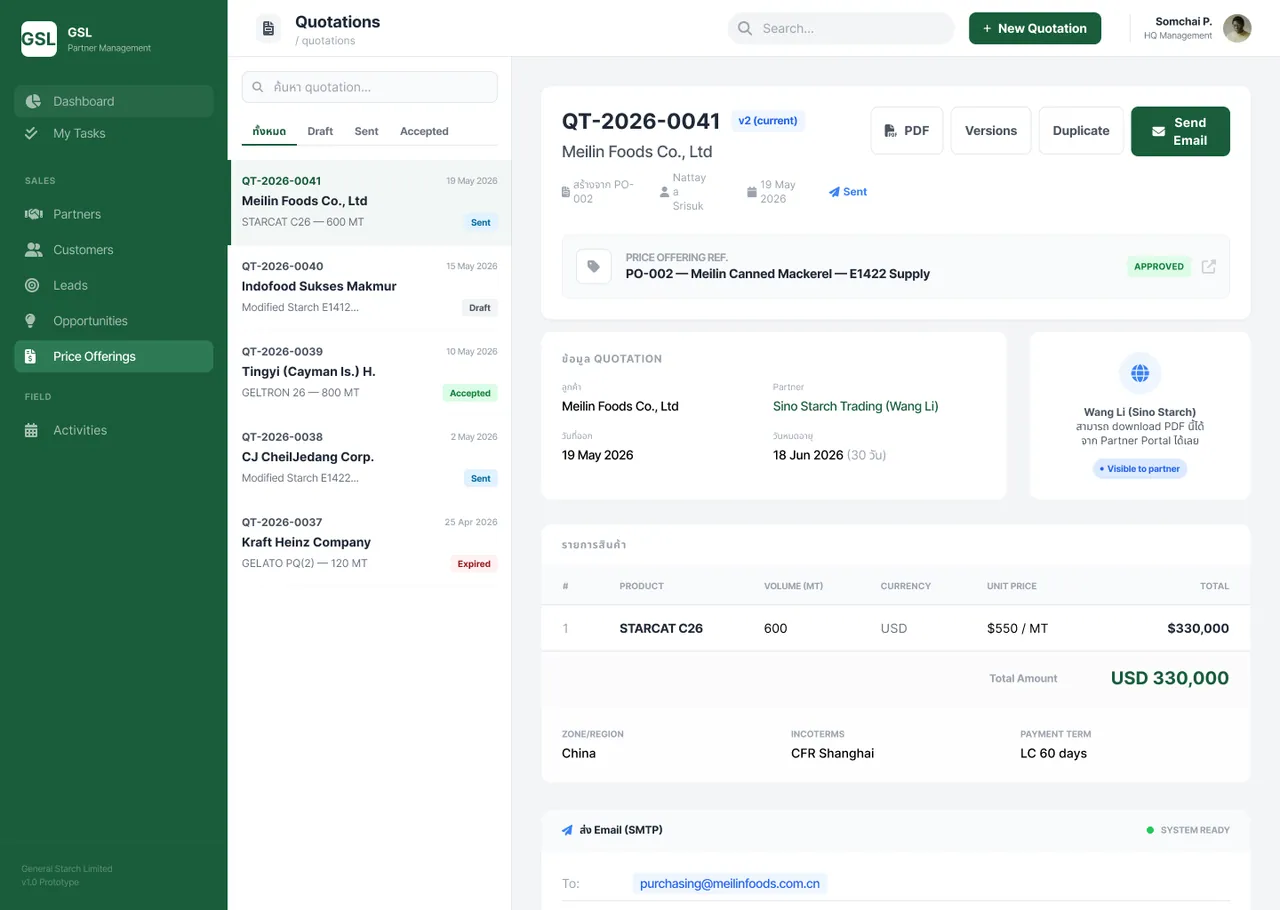This screenshot has width=1280, height=910.
Task: Select the ทั้งหมด tab
Action: click(269, 131)
